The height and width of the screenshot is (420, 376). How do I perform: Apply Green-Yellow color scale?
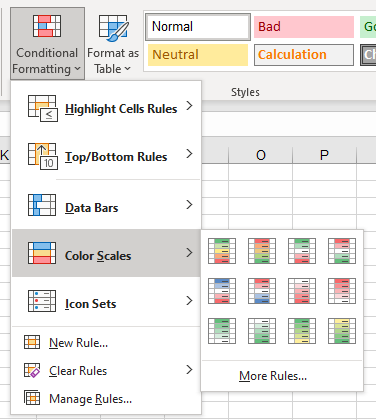click(x=302, y=331)
